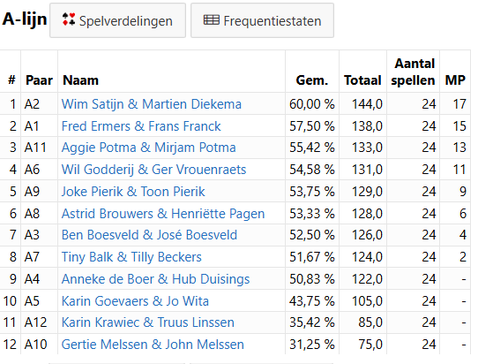Click the table icon on Frequentiestaten
The height and width of the screenshot is (364, 478).
click(x=211, y=20)
